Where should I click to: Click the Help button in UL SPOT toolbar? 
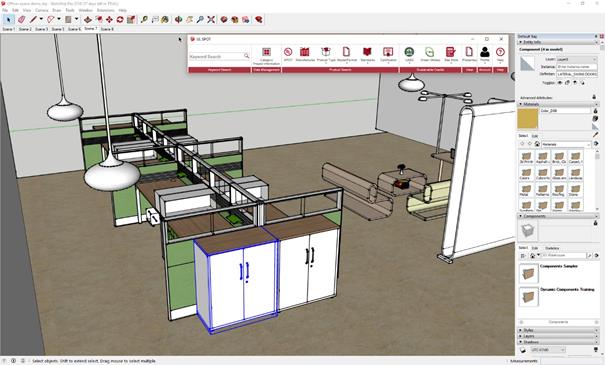(500, 54)
